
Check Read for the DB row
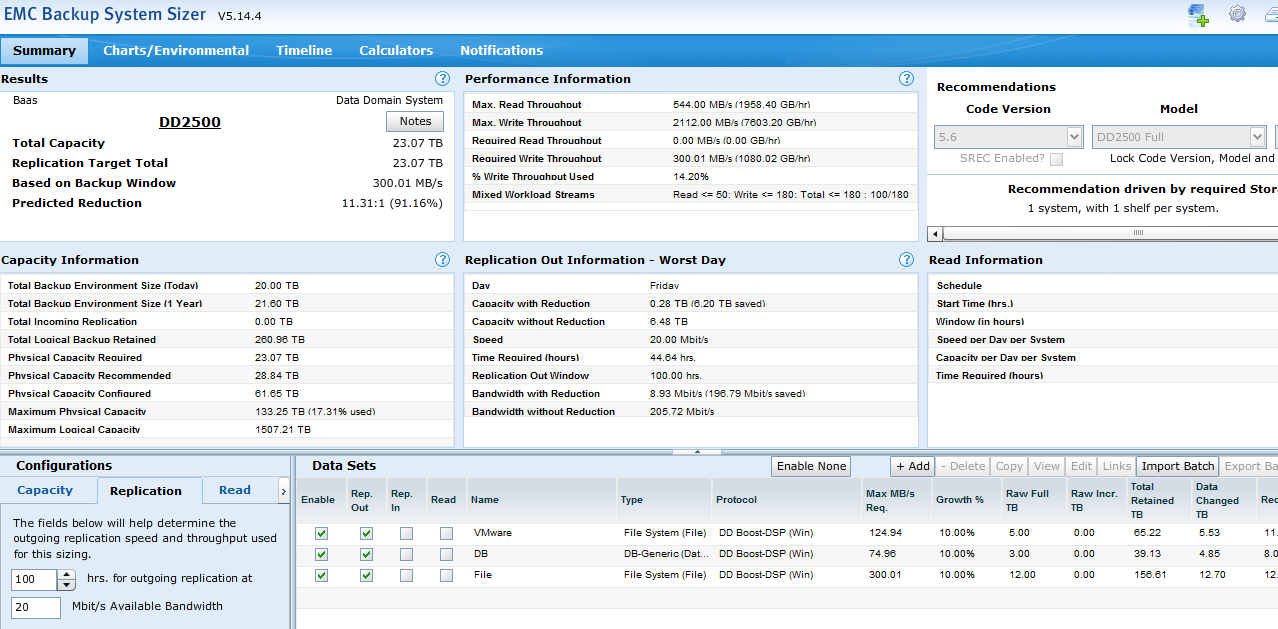pos(446,554)
